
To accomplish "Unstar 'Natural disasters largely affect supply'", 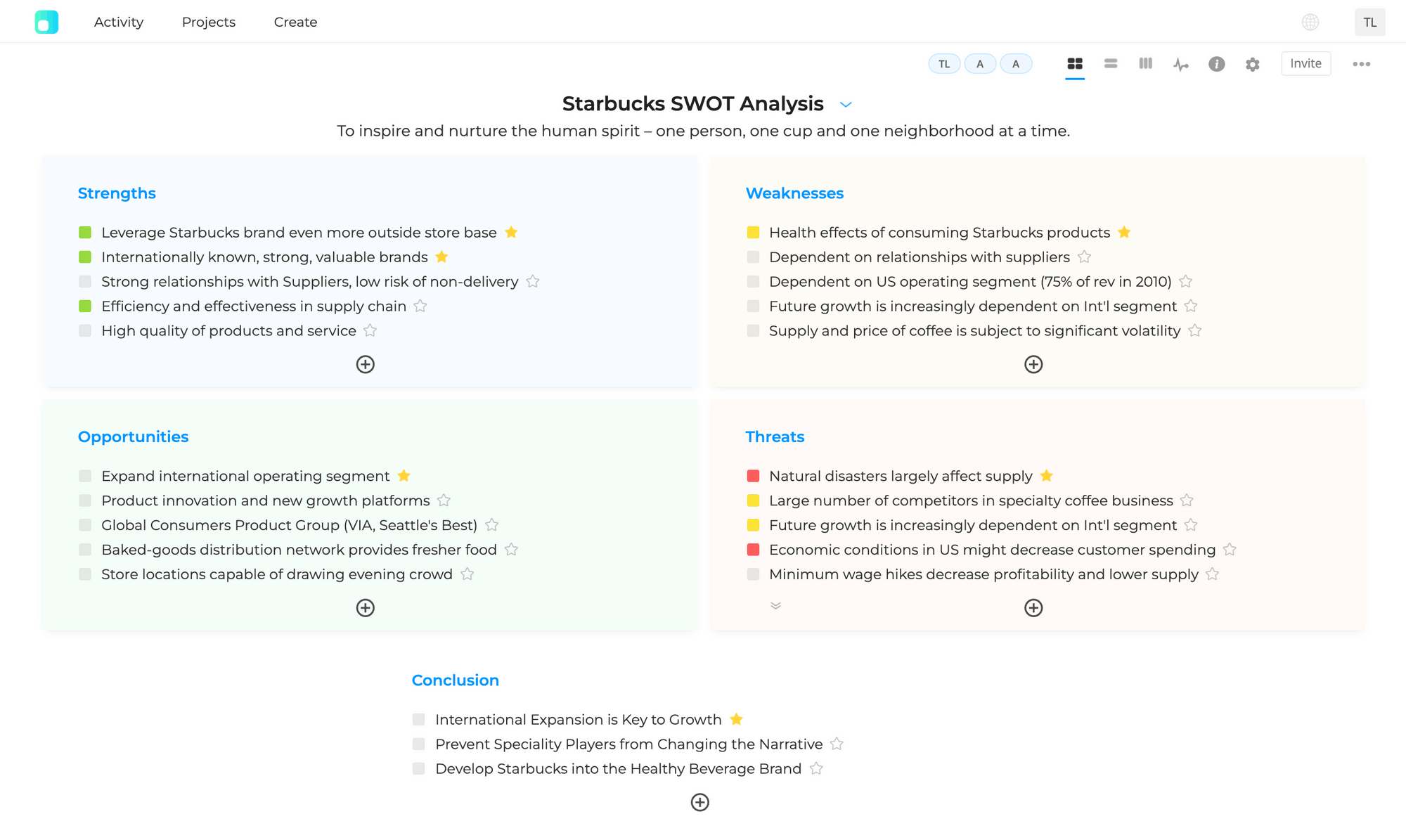I will [x=1046, y=475].
